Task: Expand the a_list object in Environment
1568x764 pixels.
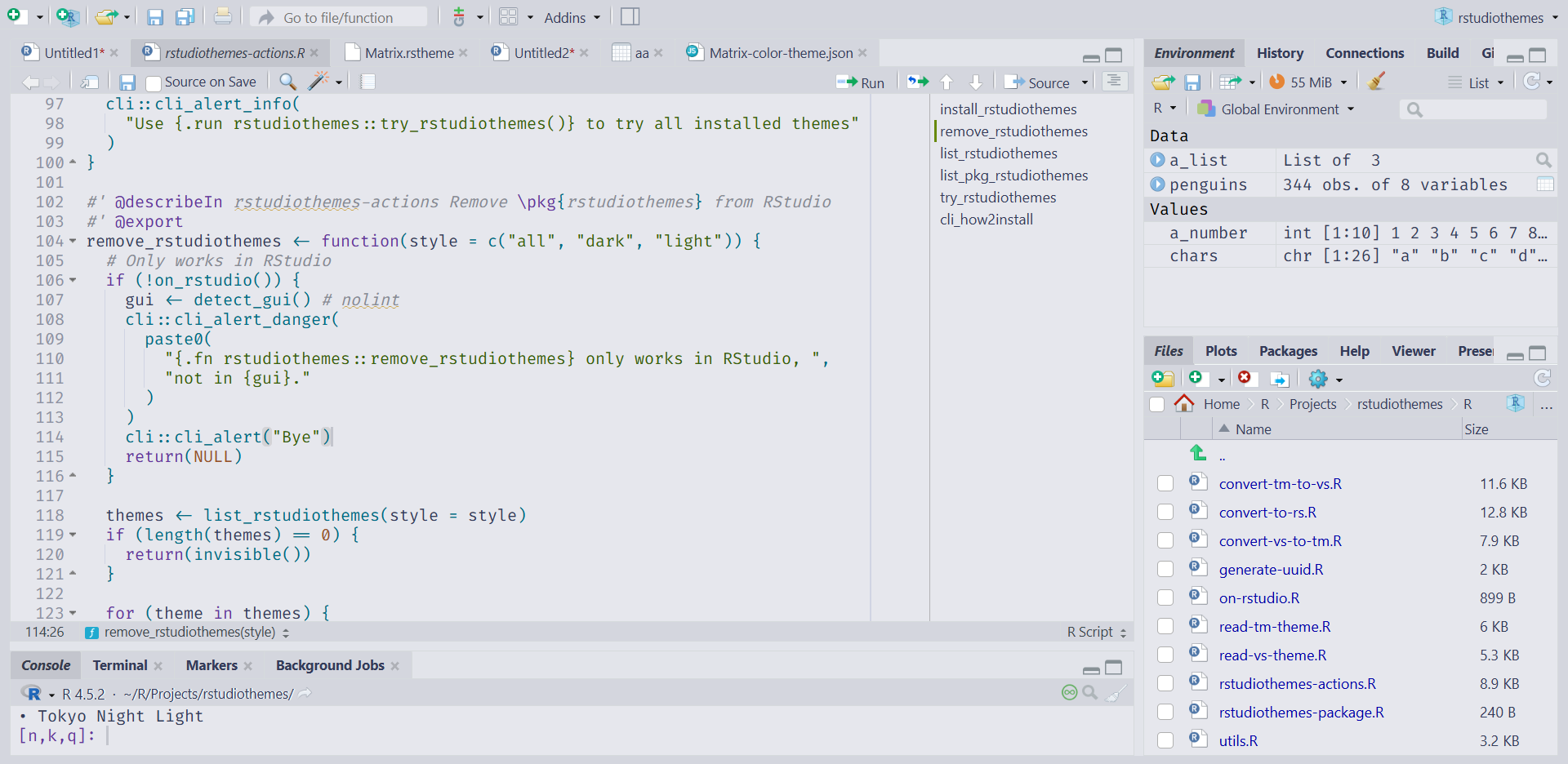Action: [1158, 160]
